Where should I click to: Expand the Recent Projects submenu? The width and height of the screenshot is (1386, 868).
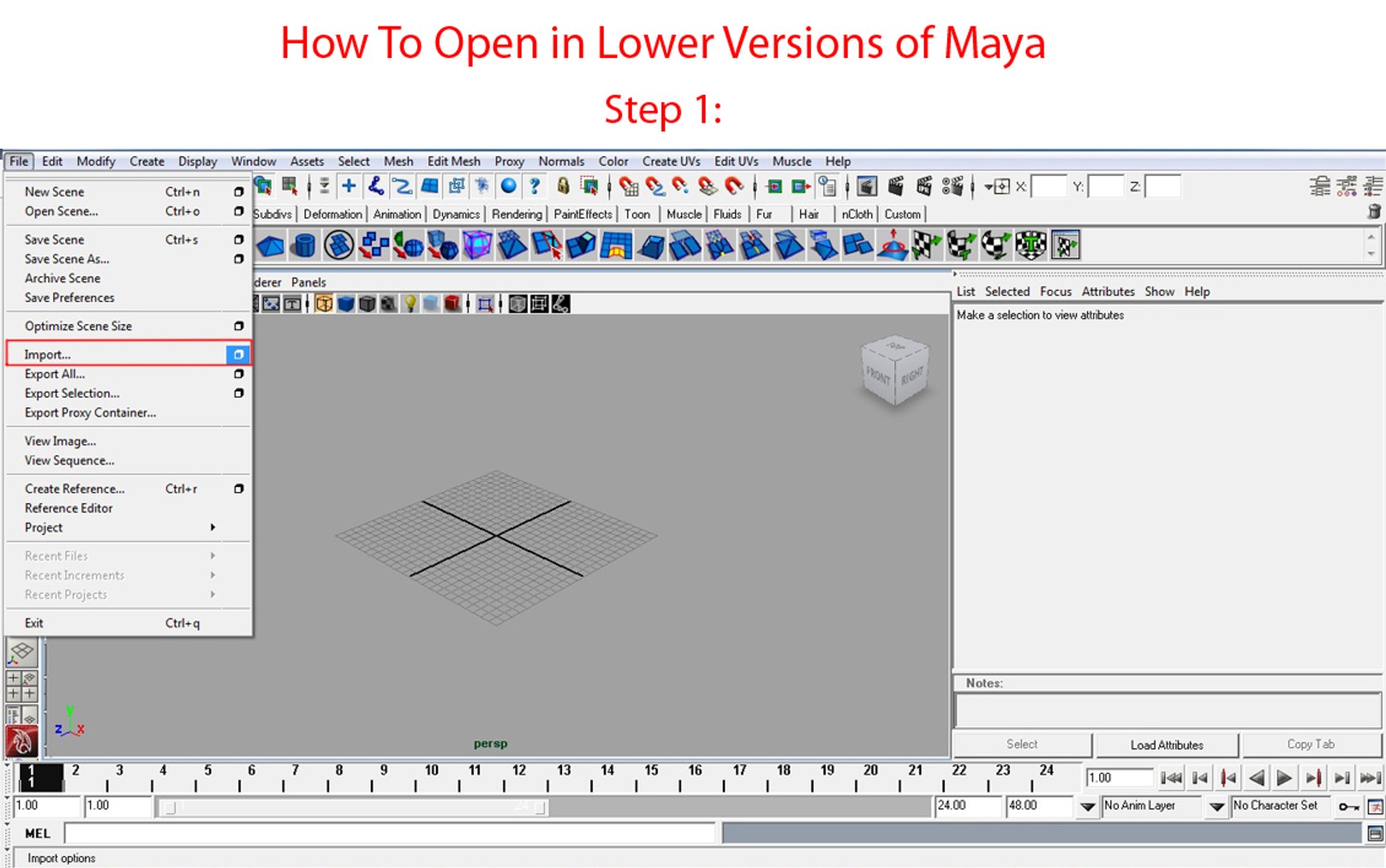213,594
